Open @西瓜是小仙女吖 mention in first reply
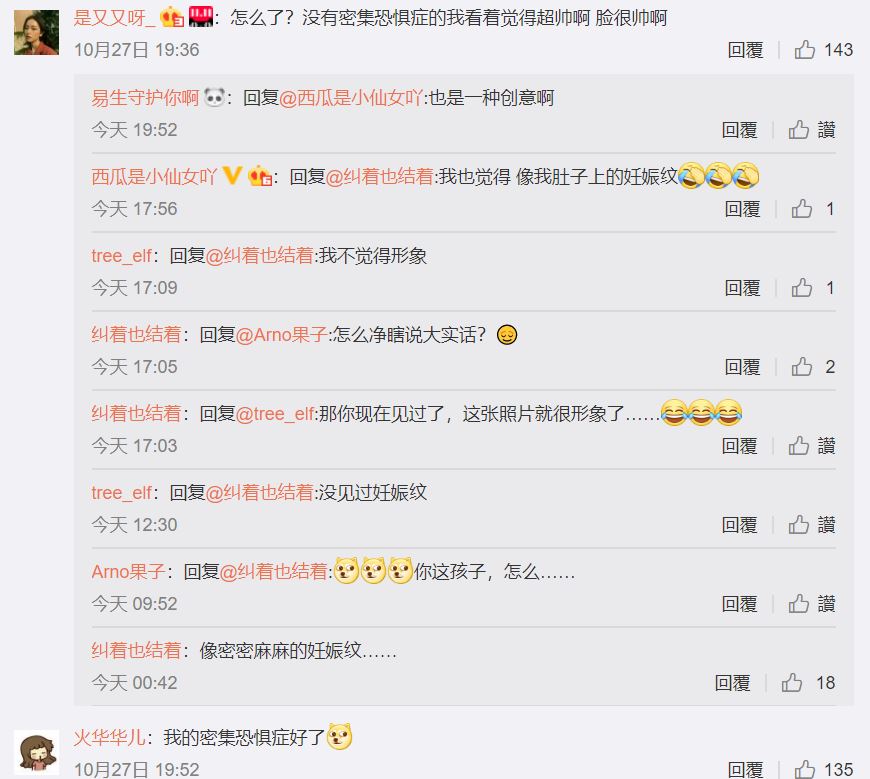 tap(351, 98)
